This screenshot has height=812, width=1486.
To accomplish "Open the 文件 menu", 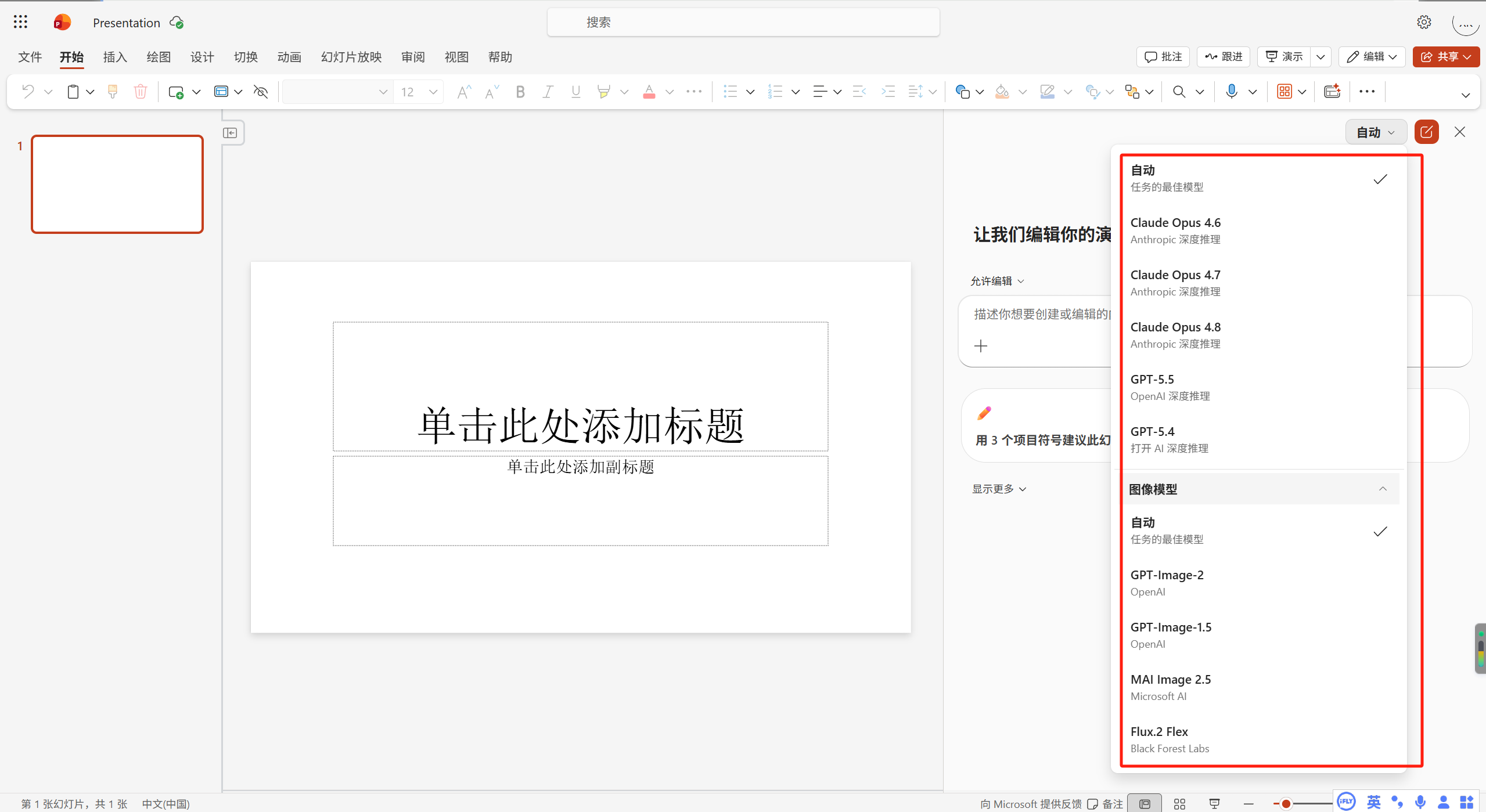I will click(30, 57).
